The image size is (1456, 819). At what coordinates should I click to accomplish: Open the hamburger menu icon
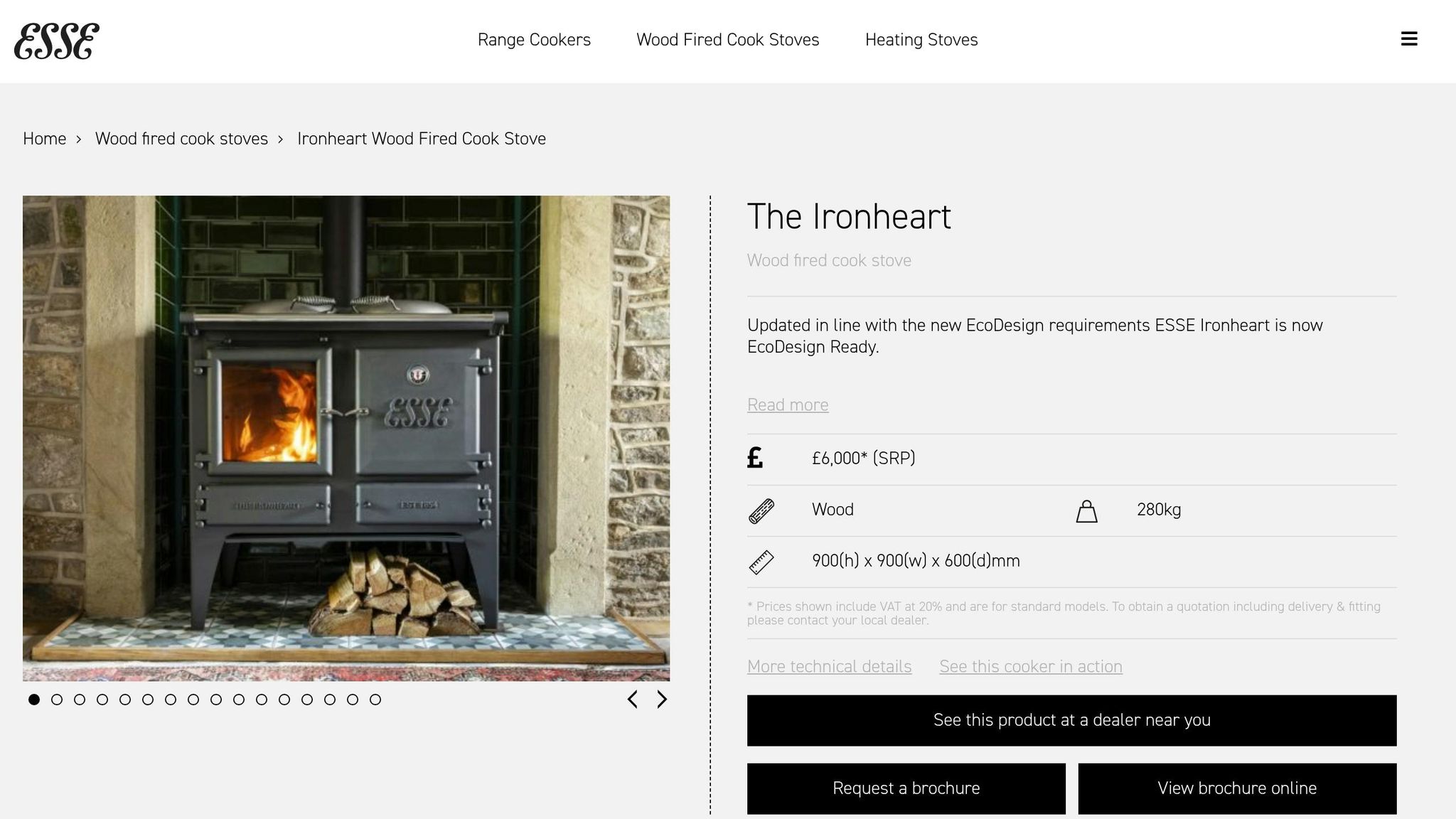pos(1409,39)
